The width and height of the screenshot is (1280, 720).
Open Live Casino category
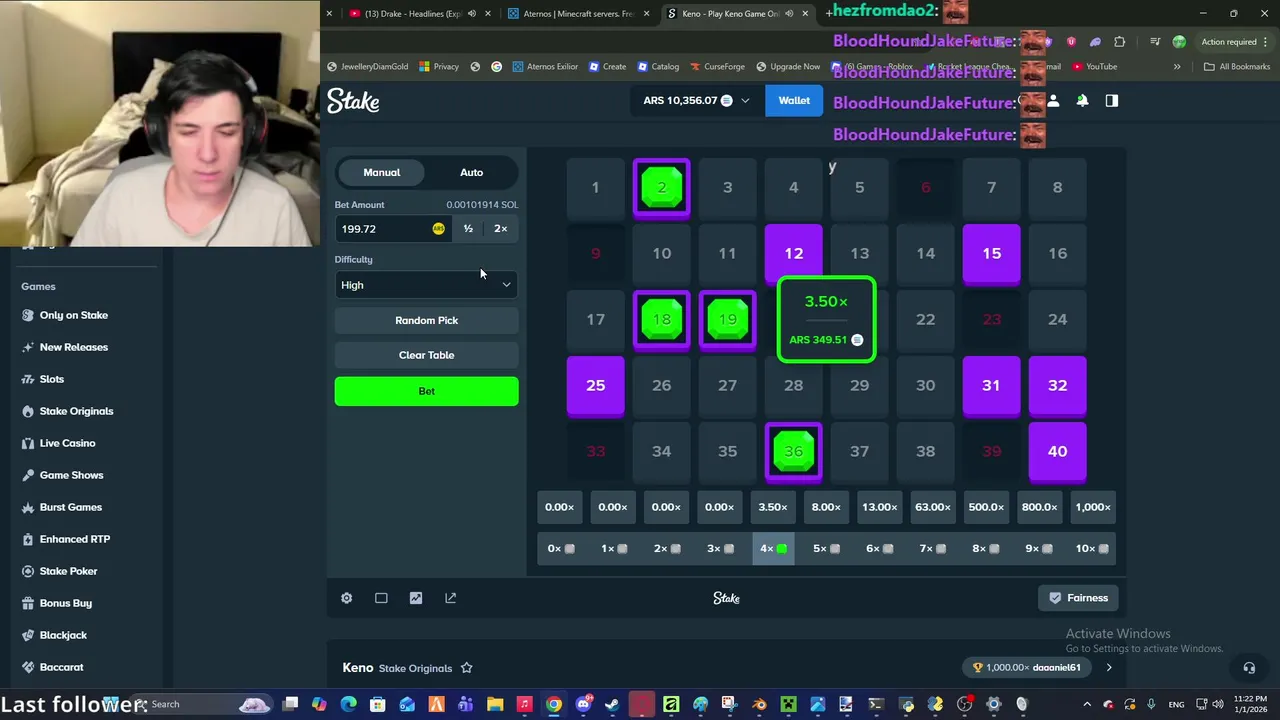[x=67, y=443]
